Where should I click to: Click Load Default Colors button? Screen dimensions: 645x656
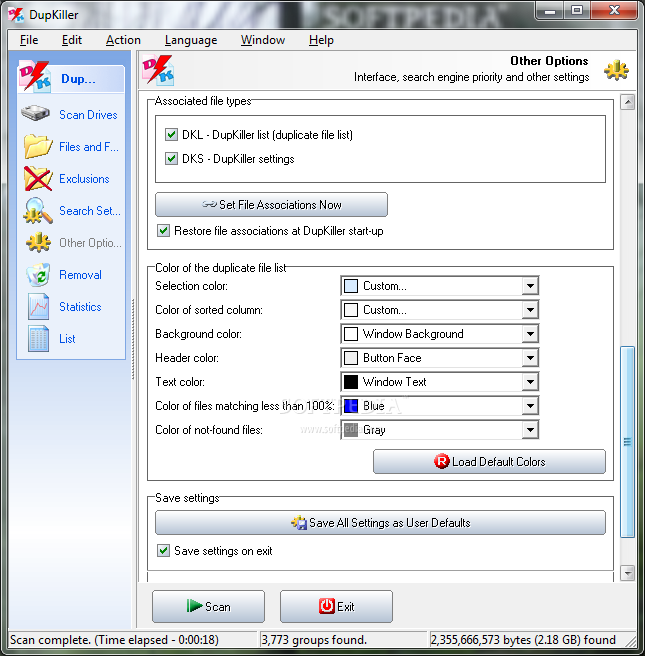[489, 461]
